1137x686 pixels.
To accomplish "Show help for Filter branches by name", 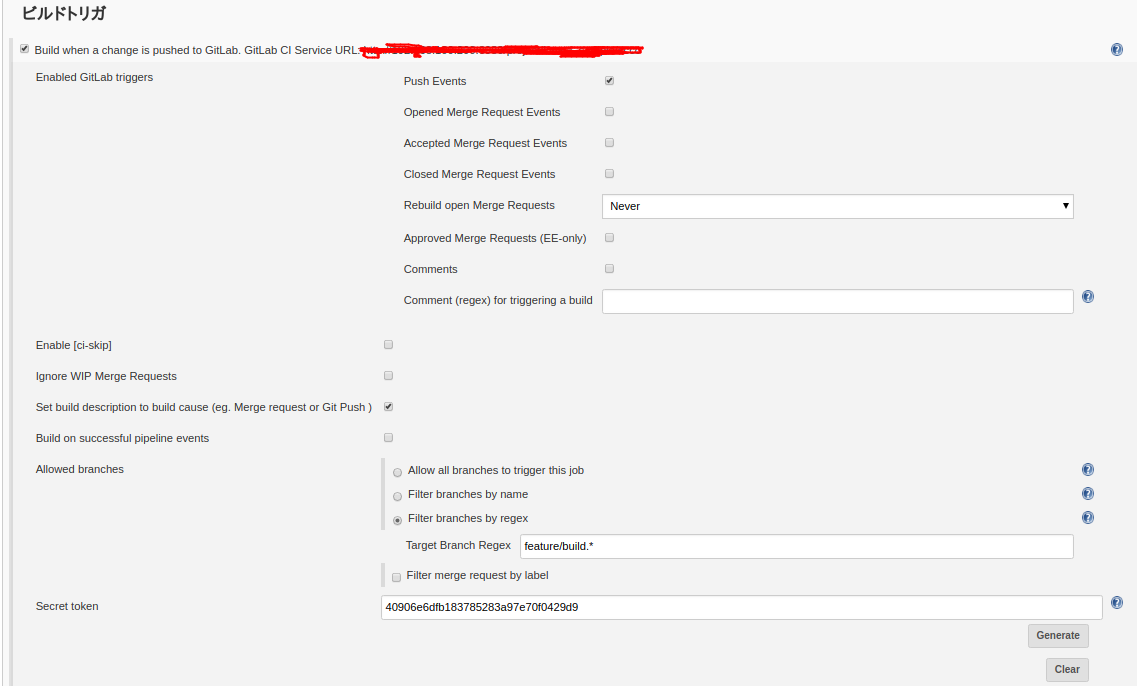I will click(x=1088, y=494).
